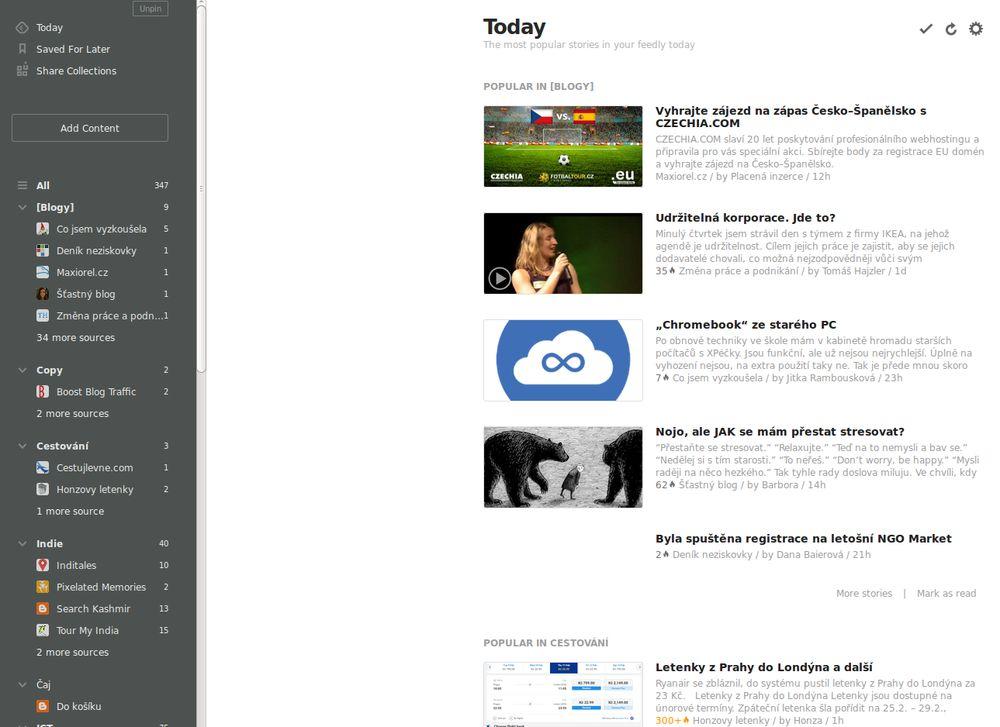Collapse the Indie category
The image size is (1000, 727).
(x=22, y=543)
